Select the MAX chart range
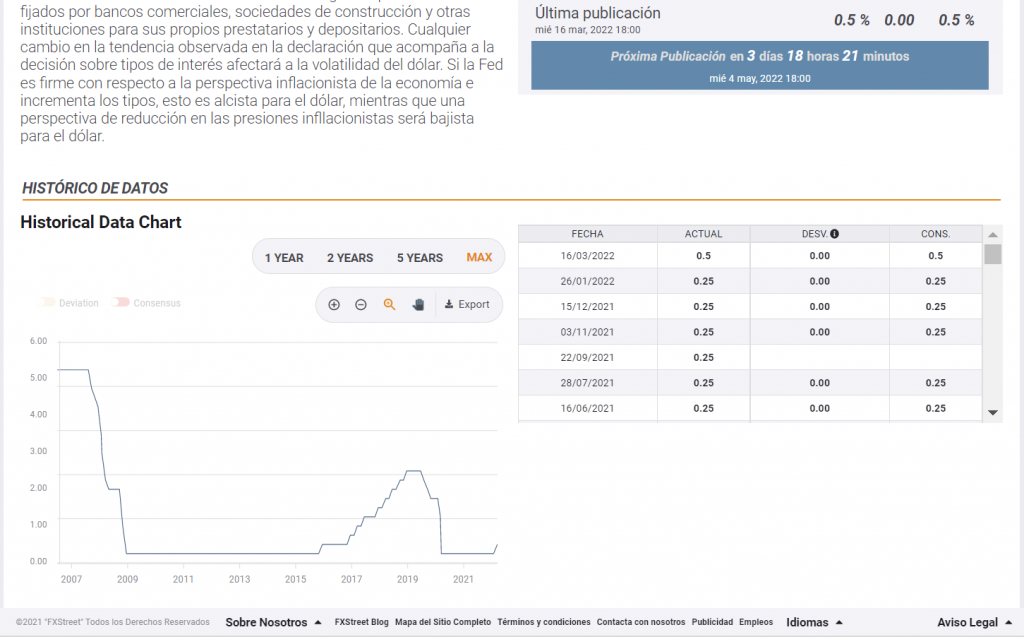Image resolution: width=1024 pixels, height=637 pixels. click(x=479, y=258)
